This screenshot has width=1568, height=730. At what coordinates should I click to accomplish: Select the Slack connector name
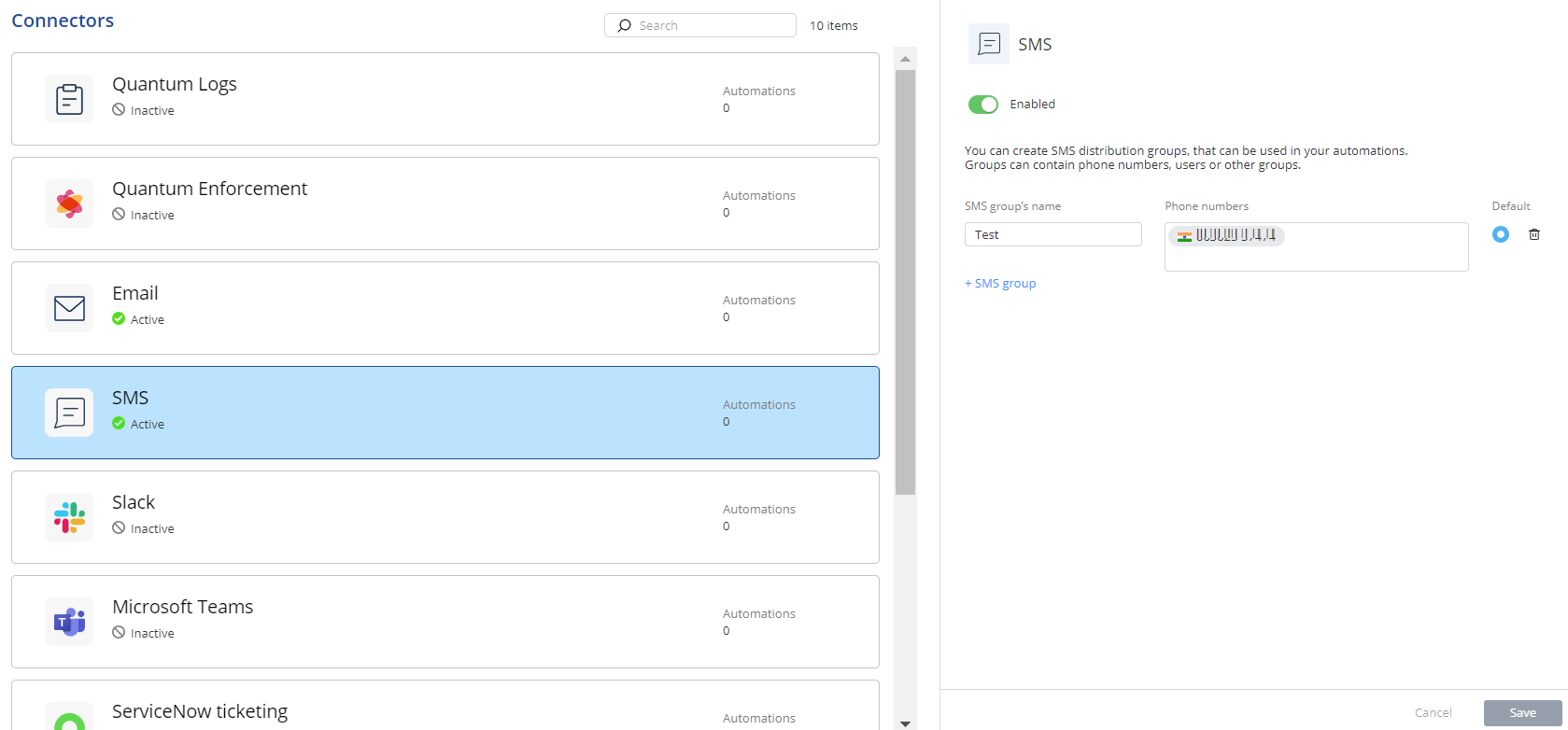[x=134, y=502]
